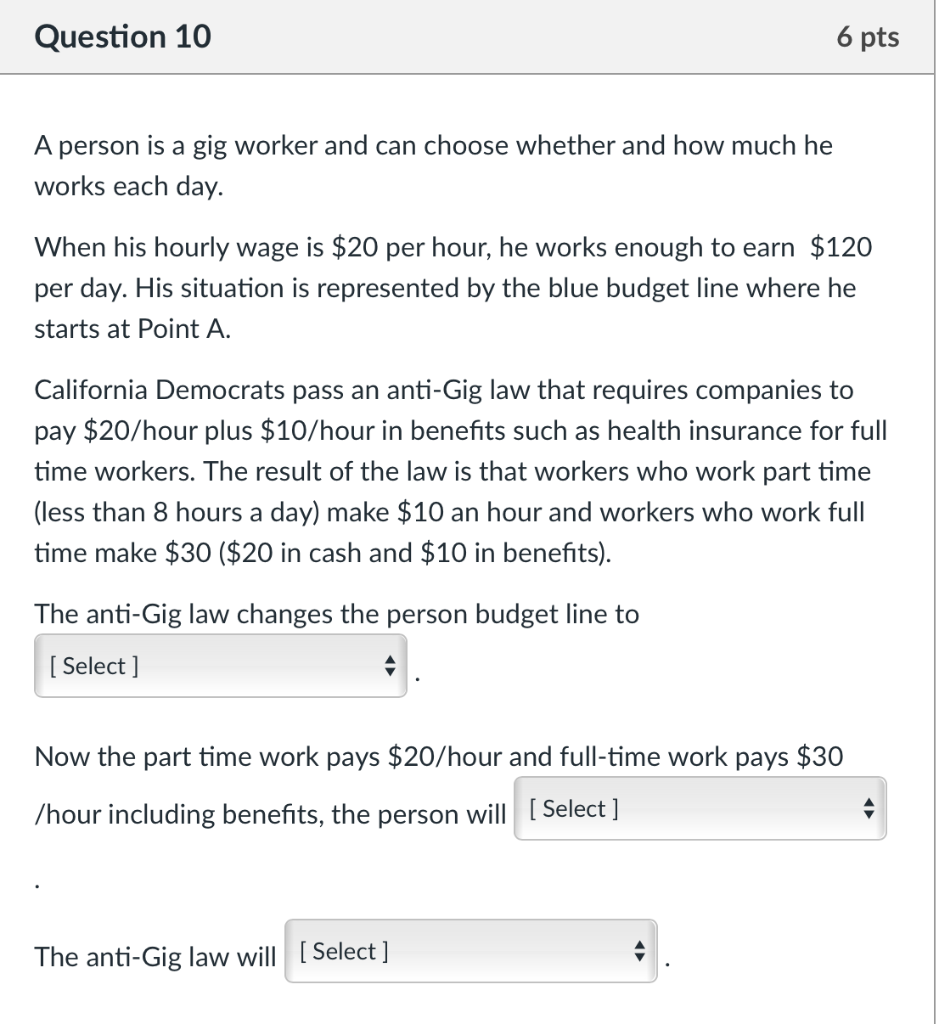Click the arrow icon on 'person will' dropdown
The height and width of the screenshot is (1024, 939).
pos(868,808)
